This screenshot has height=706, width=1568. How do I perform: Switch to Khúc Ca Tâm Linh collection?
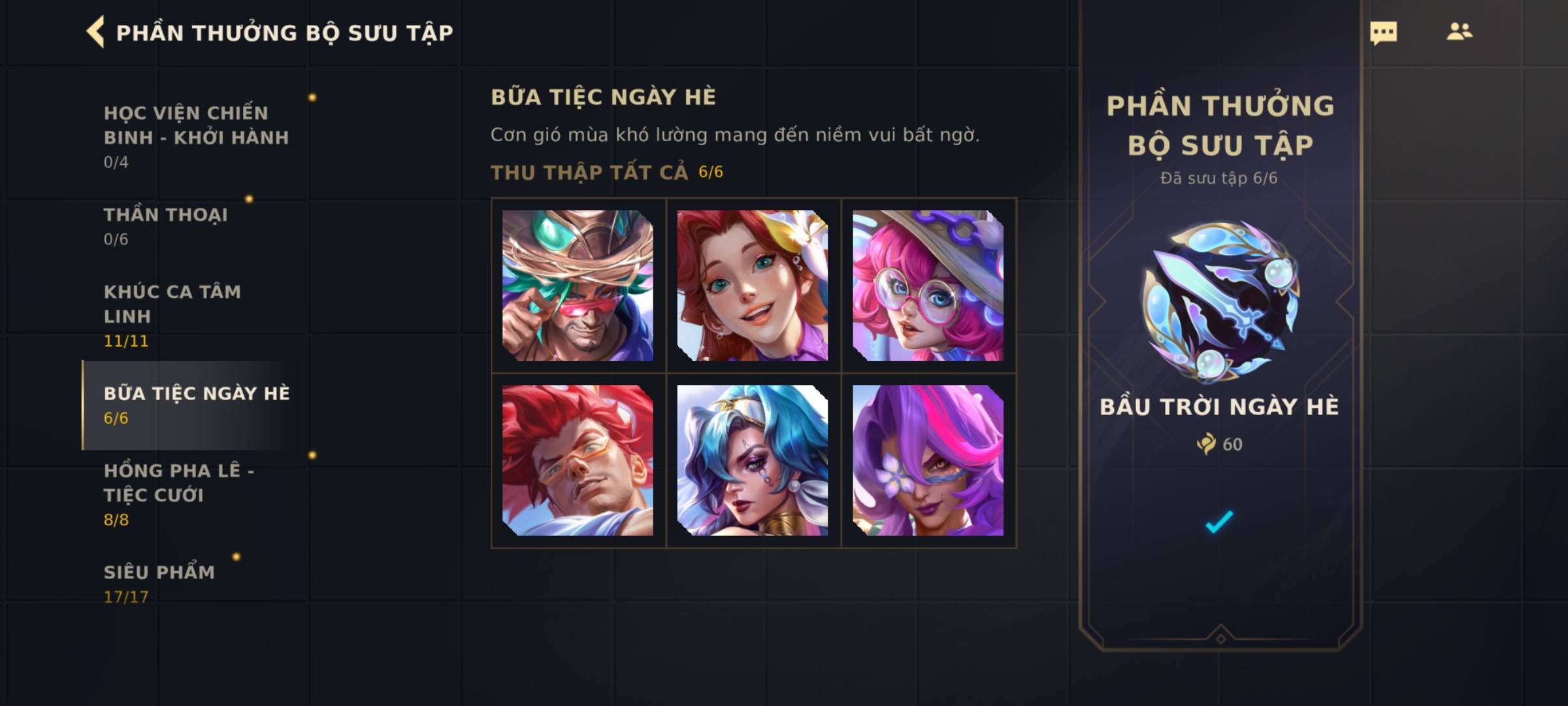click(196, 315)
